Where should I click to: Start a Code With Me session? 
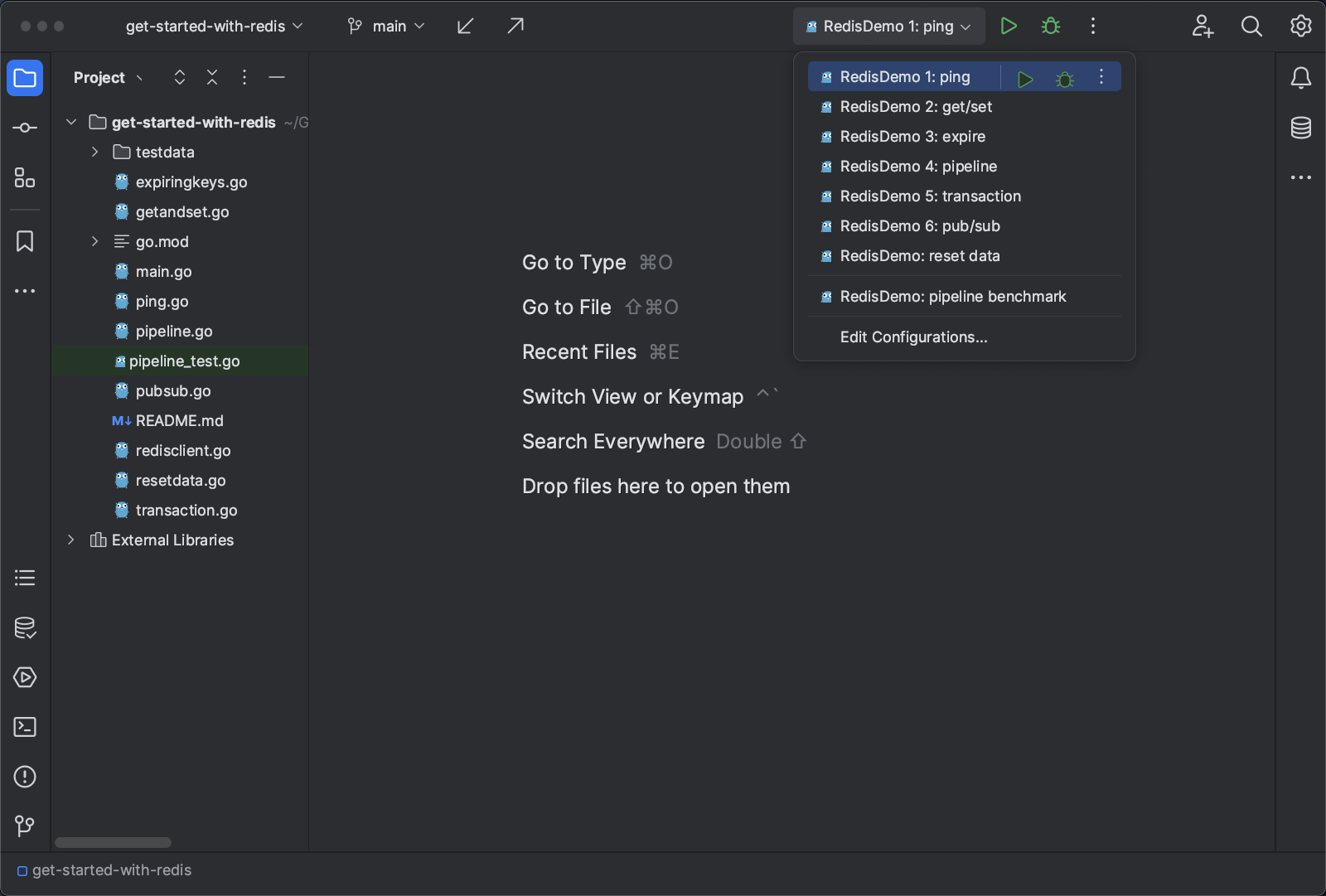(1202, 26)
